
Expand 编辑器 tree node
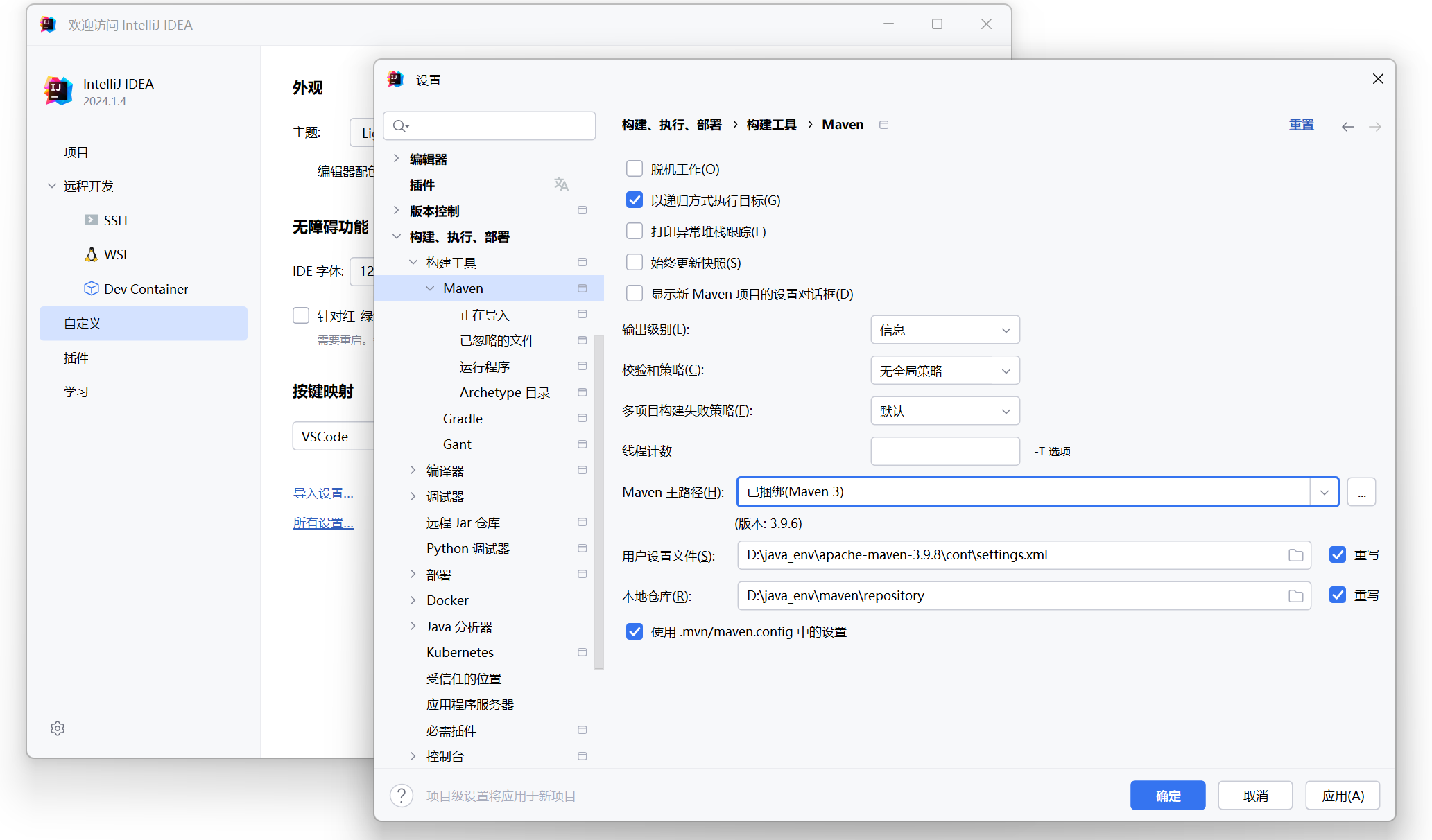click(396, 159)
